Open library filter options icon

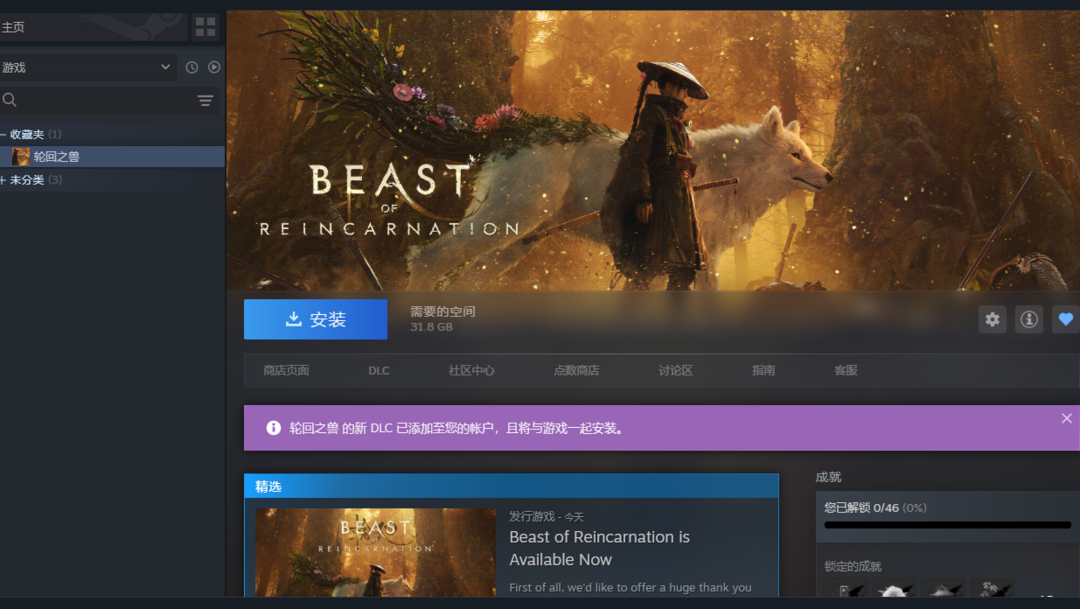[205, 101]
